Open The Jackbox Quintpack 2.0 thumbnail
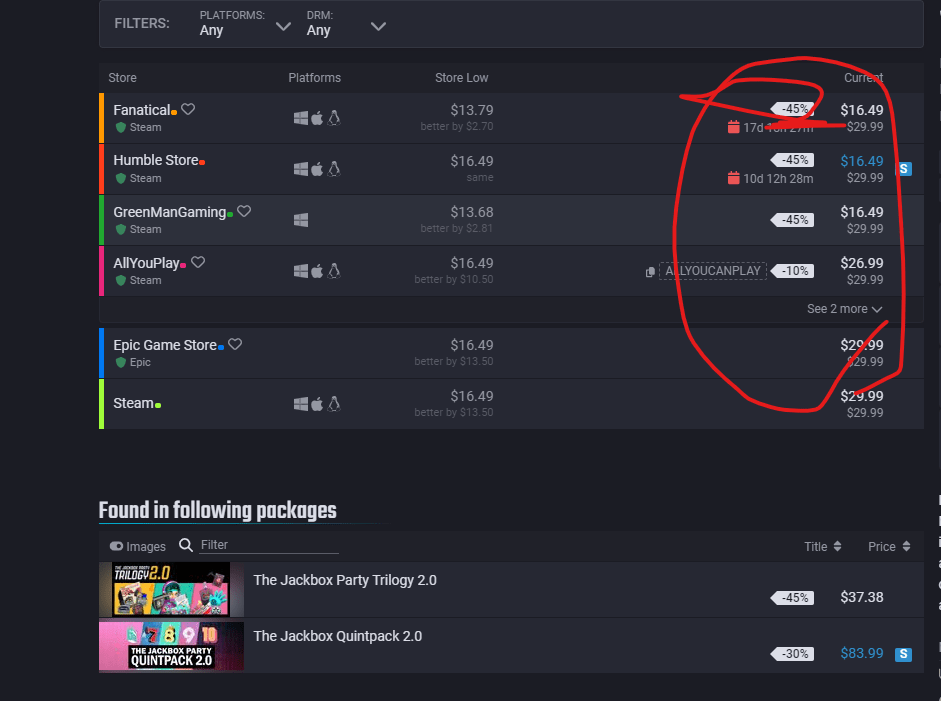 [x=171, y=646]
